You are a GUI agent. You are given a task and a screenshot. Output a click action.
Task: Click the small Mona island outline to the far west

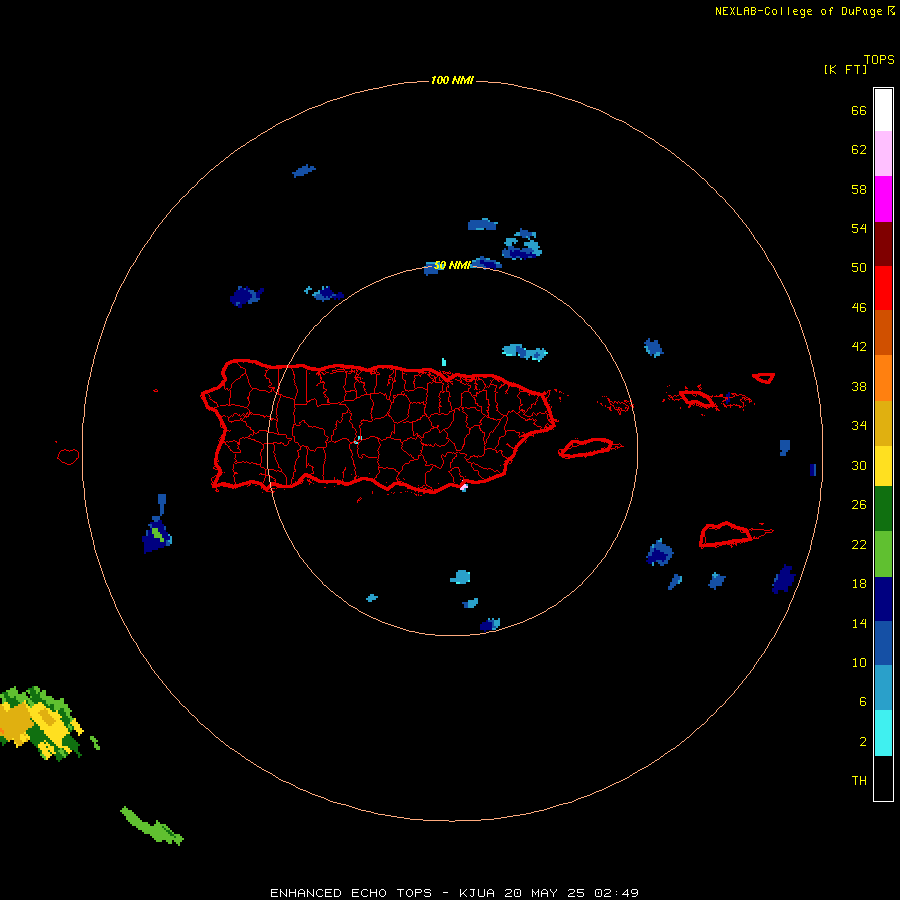point(68,456)
